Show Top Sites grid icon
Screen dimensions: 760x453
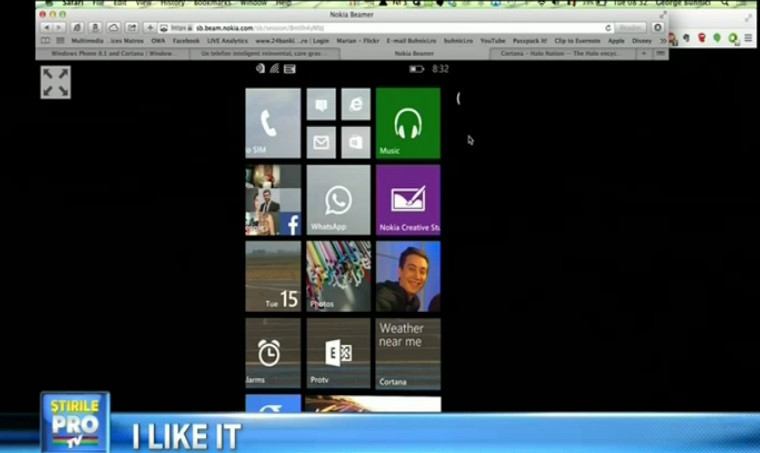tap(60, 41)
